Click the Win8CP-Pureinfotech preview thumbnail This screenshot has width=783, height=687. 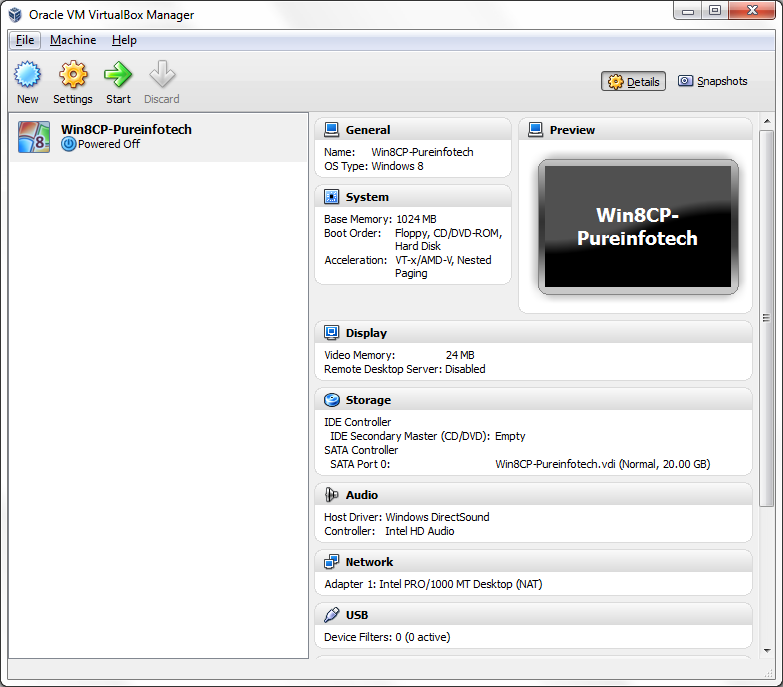point(638,227)
